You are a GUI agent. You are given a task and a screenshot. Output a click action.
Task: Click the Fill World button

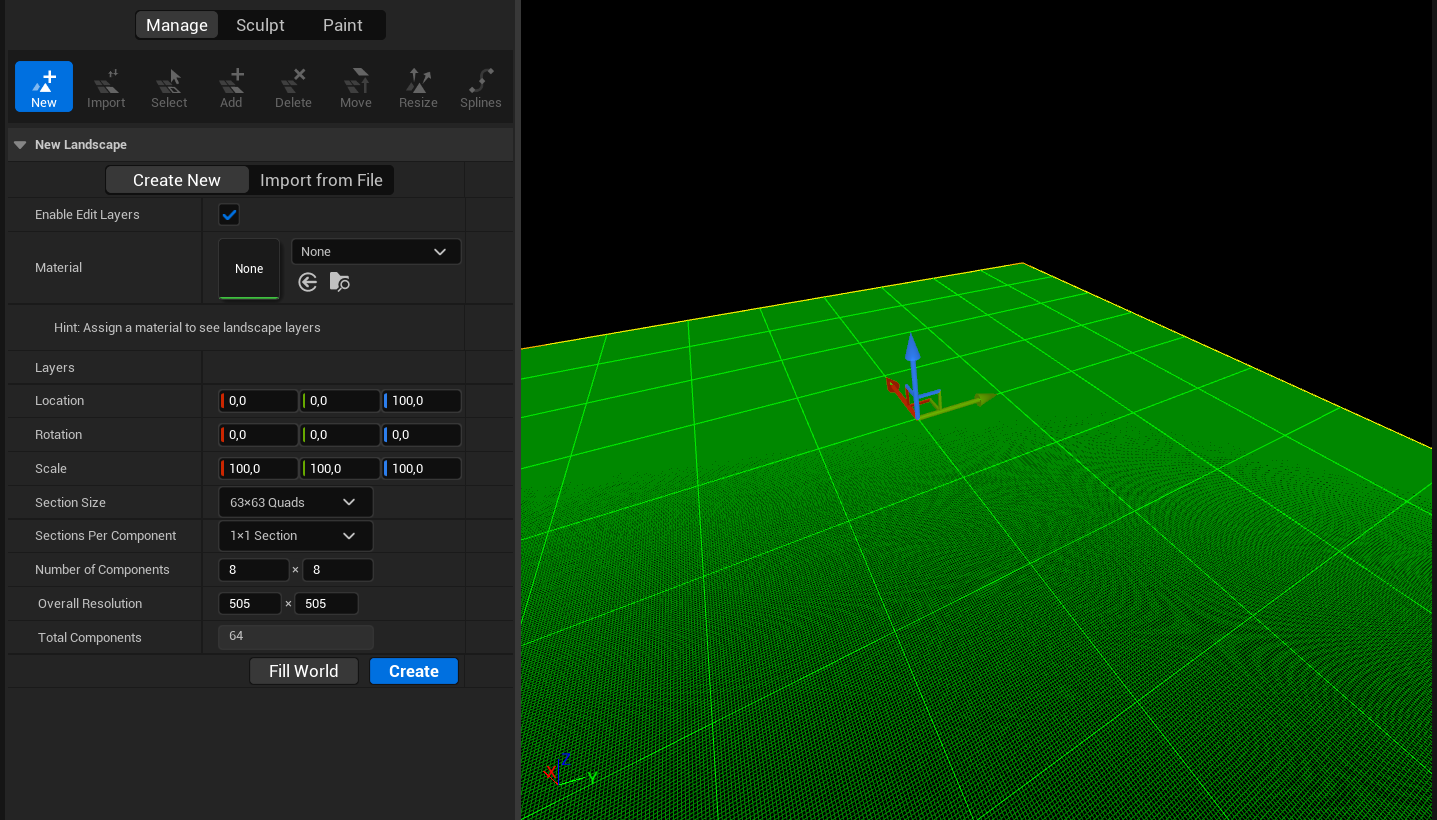click(303, 671)
